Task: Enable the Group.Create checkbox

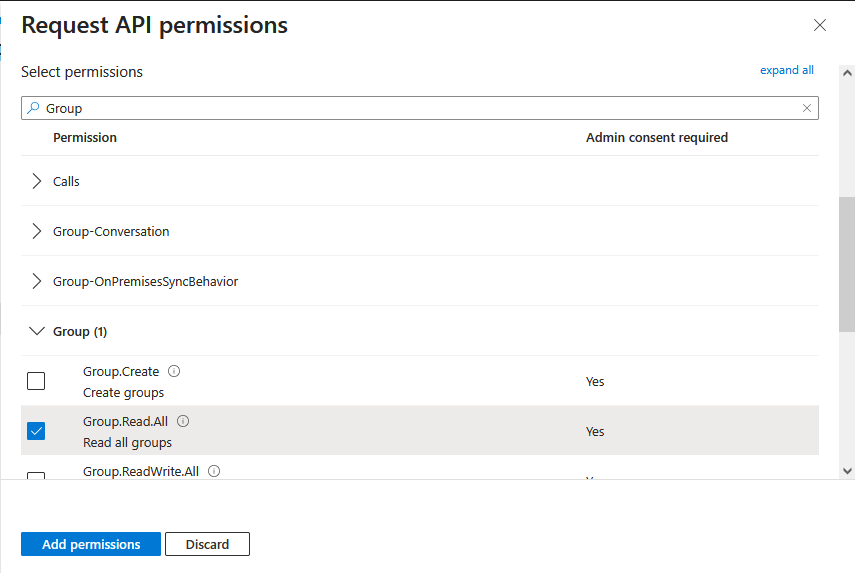Action: click(36, 381)
